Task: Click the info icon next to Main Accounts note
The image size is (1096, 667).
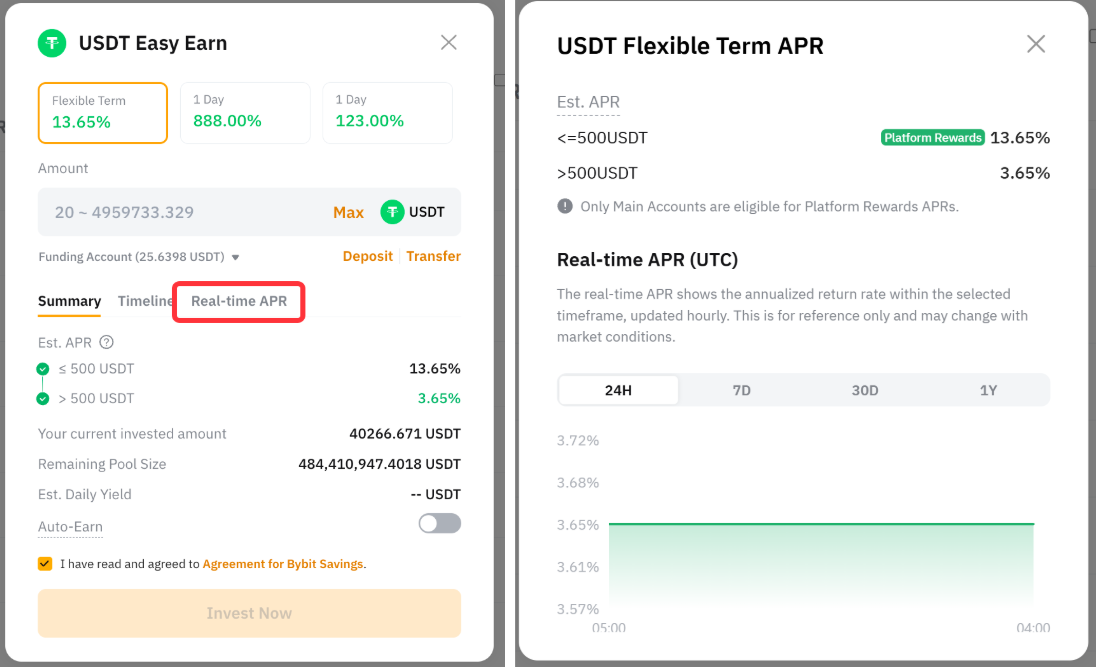Action: tap(565, 206)
